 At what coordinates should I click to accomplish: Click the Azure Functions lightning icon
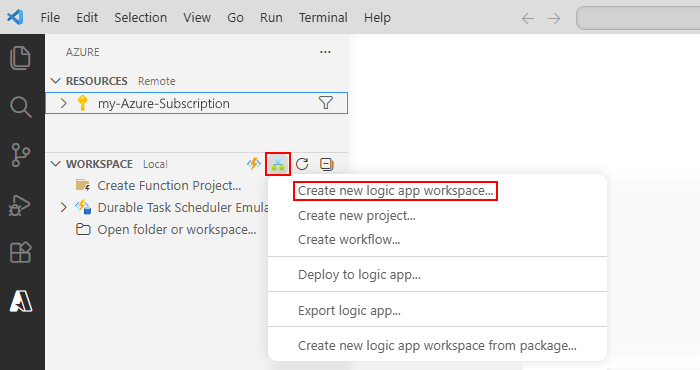[x=254, y=164]
